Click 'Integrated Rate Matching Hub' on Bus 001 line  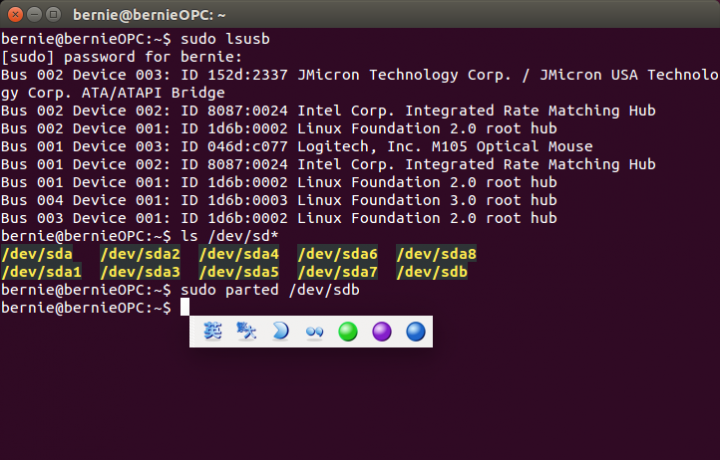[530, 164]
